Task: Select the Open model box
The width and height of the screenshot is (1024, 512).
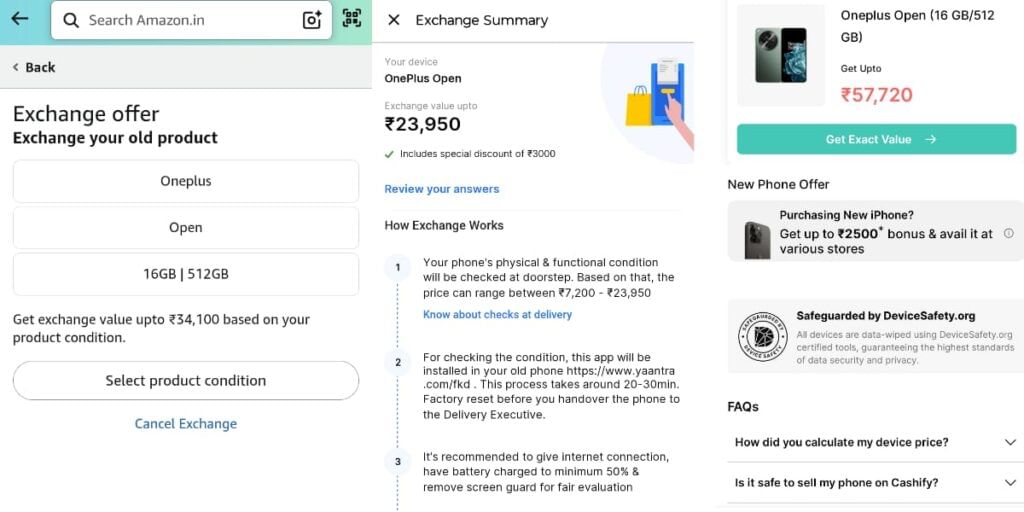Action: pos(185,228)
